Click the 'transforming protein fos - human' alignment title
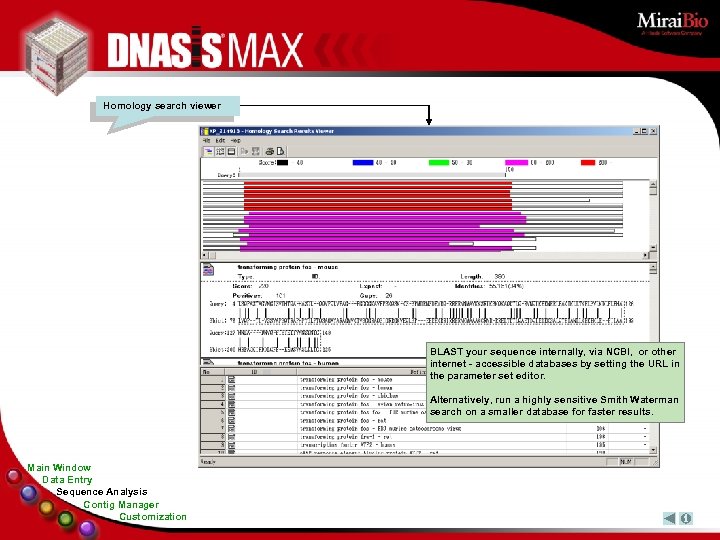The image size is (720, 540). point(288,363)
